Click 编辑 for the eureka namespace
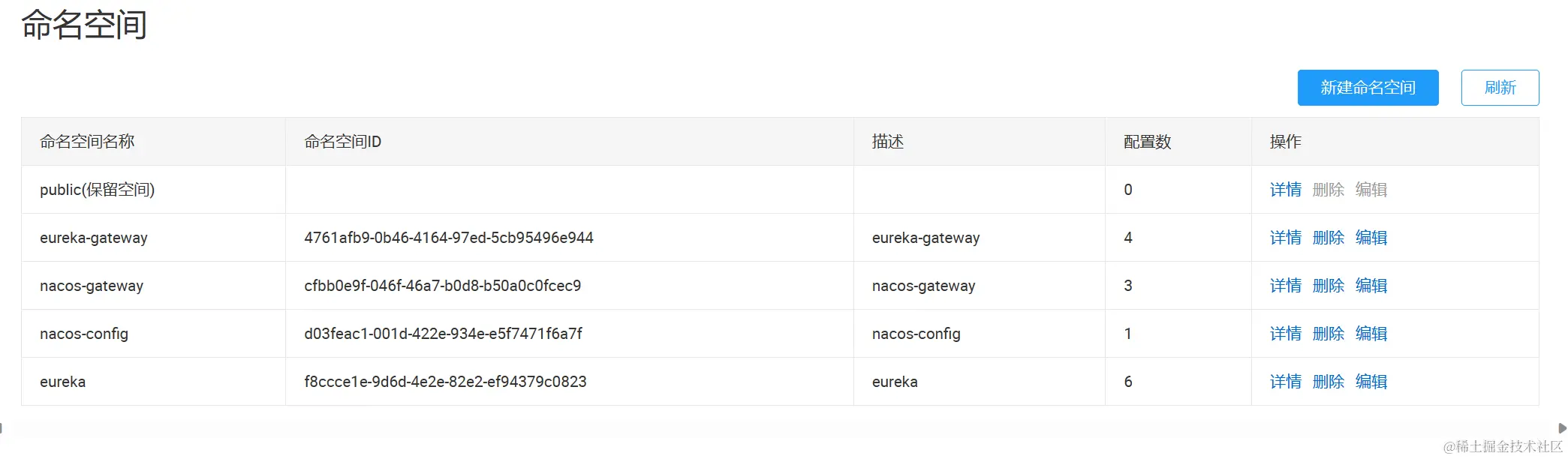Viewport: 1568px width, 459px height. pyautogui.click(x=1371, y=382)
